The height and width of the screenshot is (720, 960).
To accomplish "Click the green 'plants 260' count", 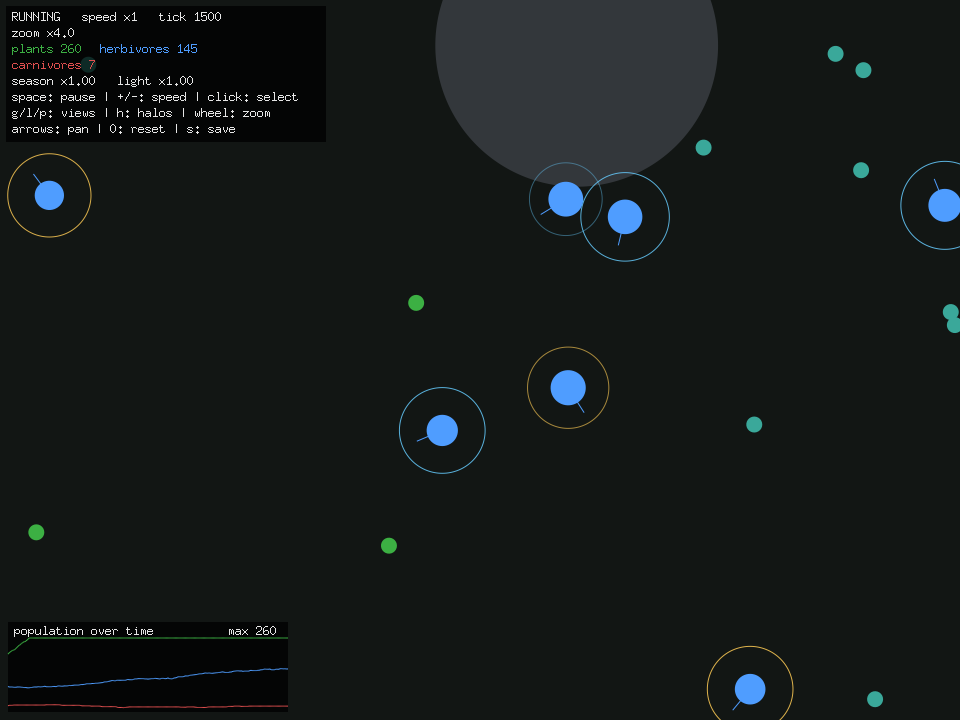I will point(47,49).
